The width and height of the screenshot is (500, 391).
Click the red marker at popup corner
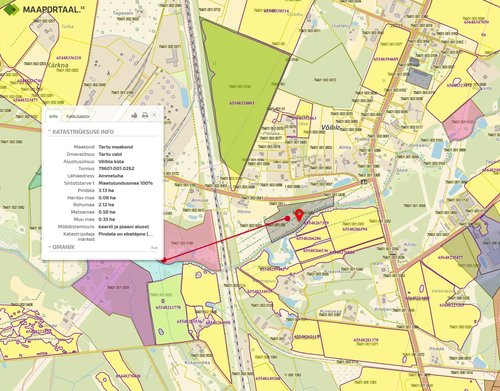pos(163,260)
